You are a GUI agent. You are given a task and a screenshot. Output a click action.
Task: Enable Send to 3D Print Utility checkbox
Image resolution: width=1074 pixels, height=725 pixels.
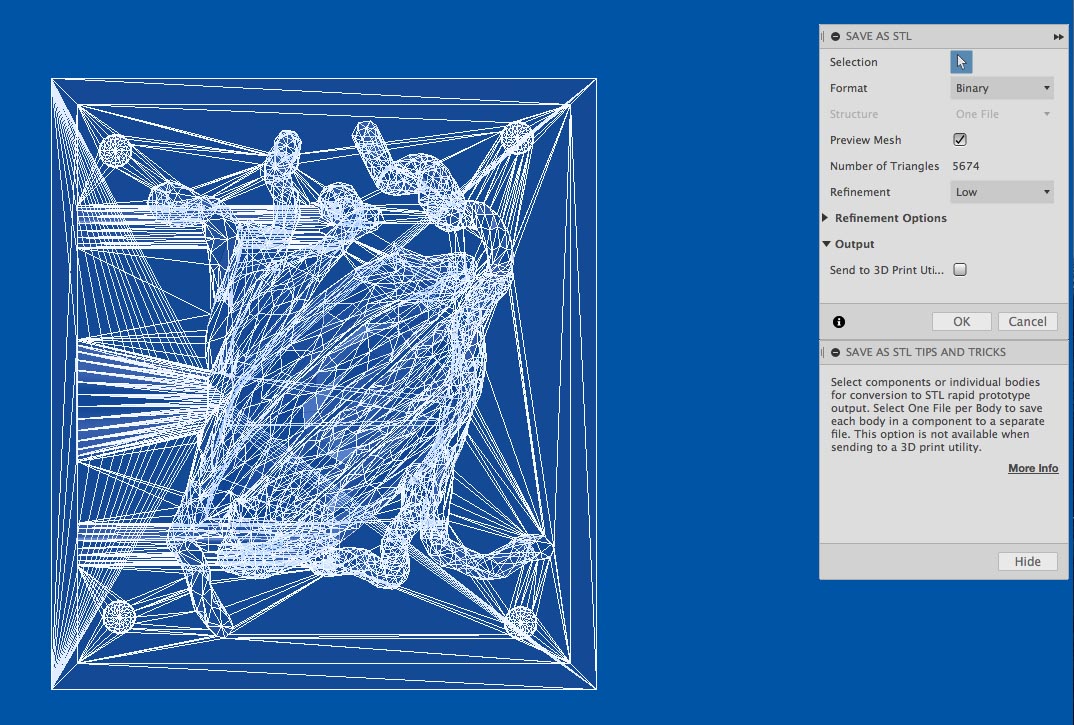pos(960,270)
